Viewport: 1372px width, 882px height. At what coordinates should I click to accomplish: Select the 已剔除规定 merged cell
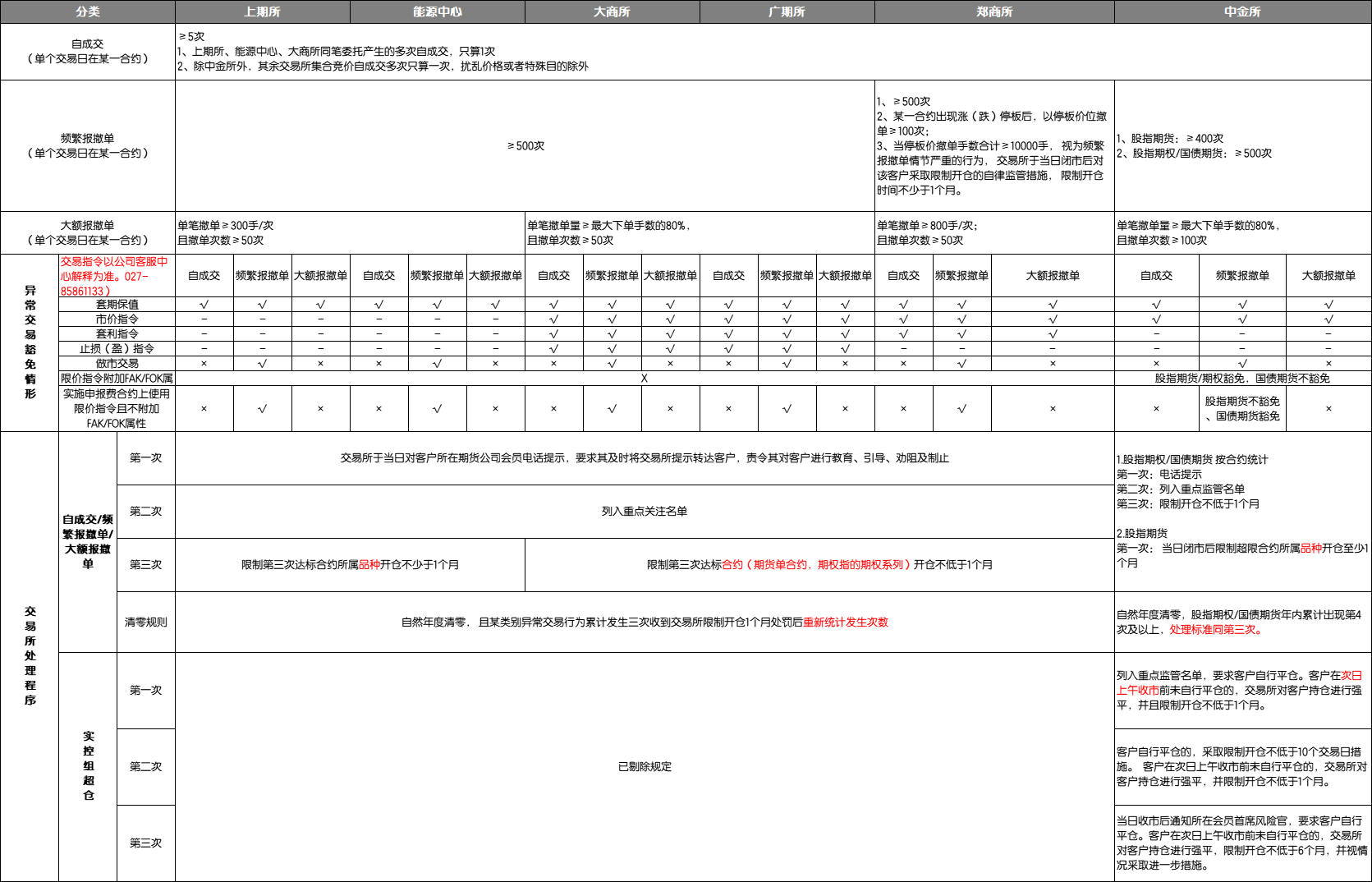[645, 767]
